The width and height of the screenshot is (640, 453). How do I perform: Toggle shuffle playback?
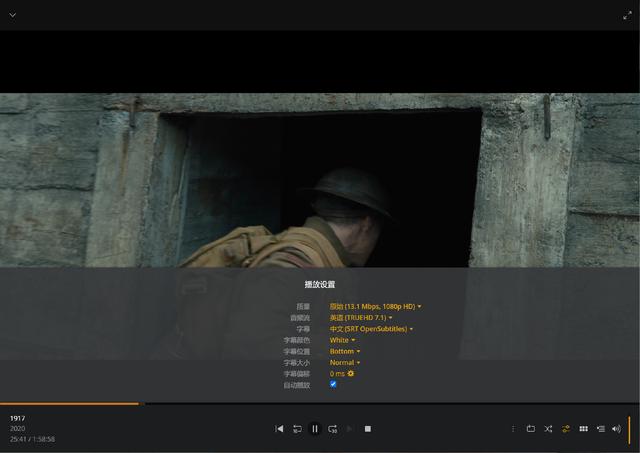point(548,429)
